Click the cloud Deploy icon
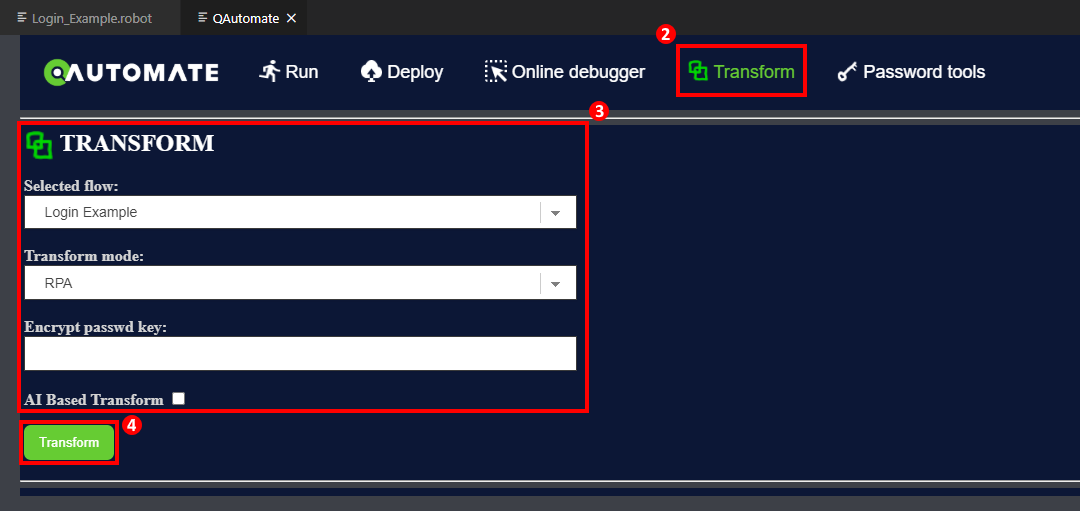The width and height of the screenshot is (1080, 511). pyautogui.click(x=371, y=71)
